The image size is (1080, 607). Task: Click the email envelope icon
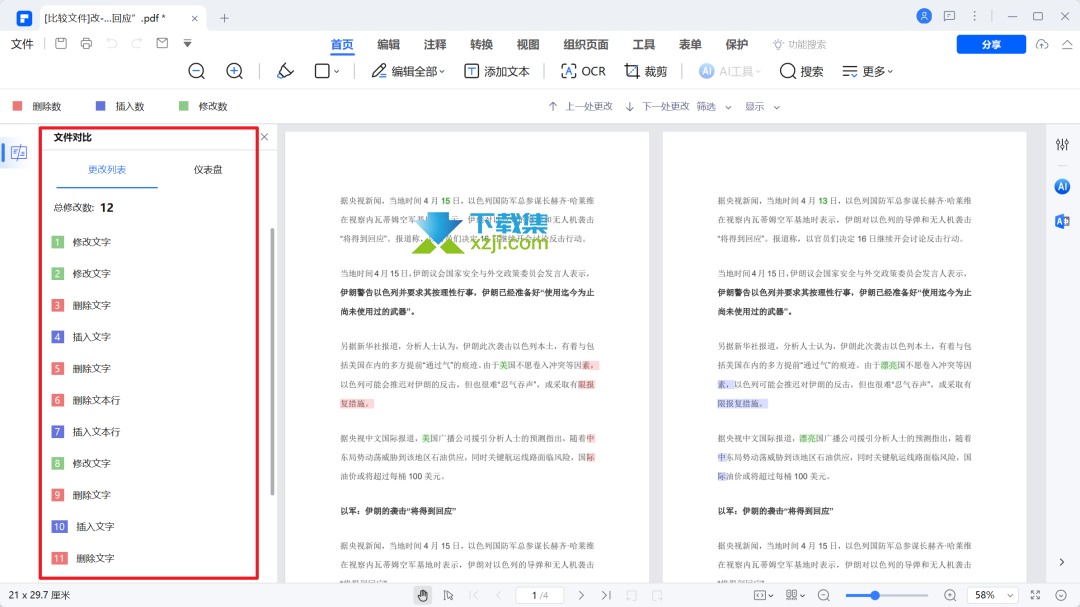coord(162,43)
